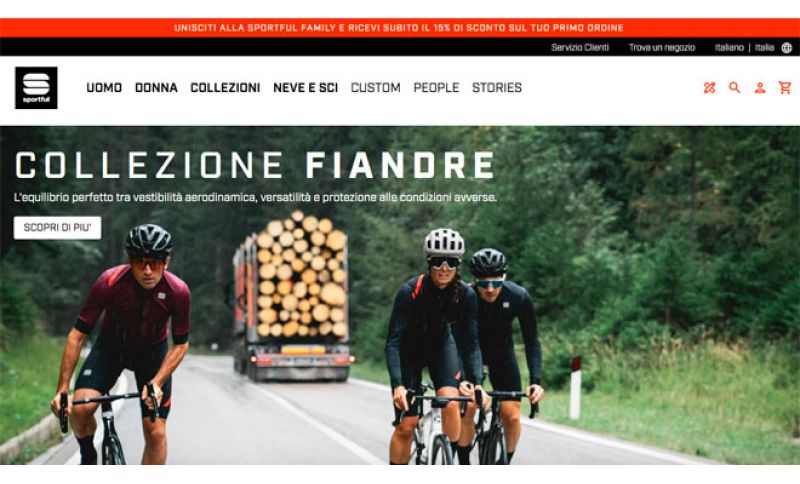This screenshot has height=484, width=800.
Task: Open the Trova un negozio link
Action: (662, 47)
